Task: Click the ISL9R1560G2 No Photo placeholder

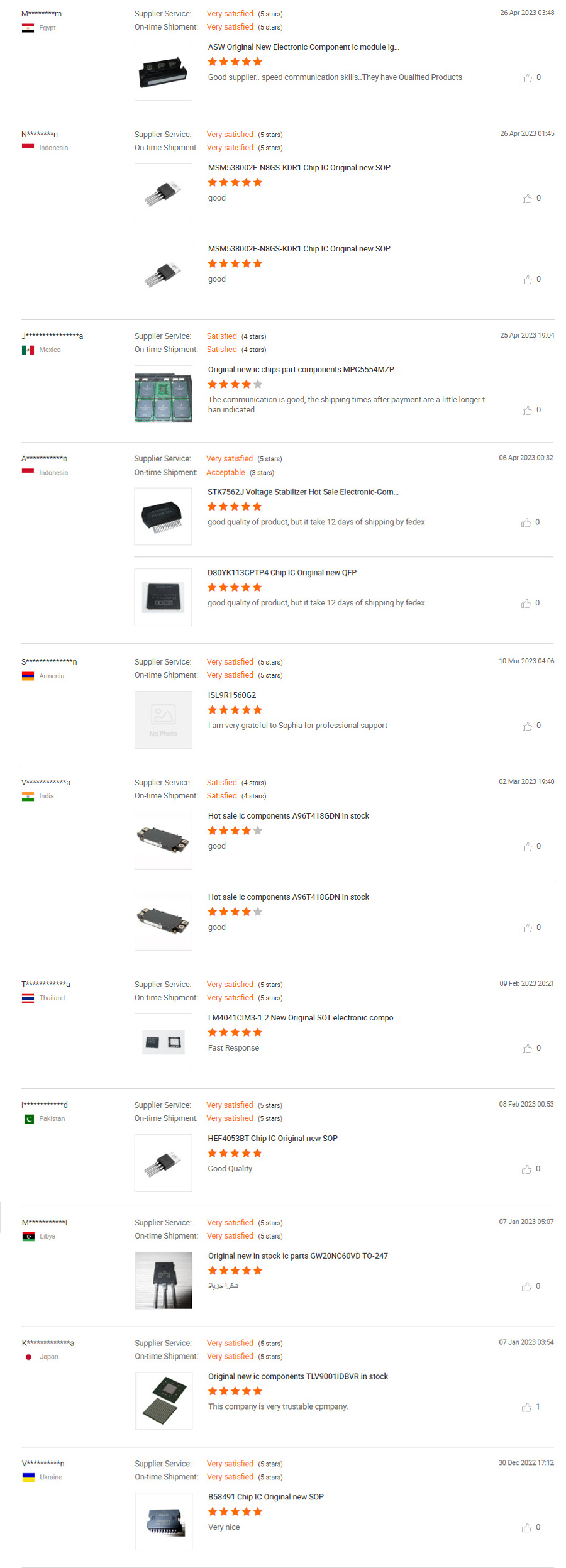Action: tap(163, 720)
